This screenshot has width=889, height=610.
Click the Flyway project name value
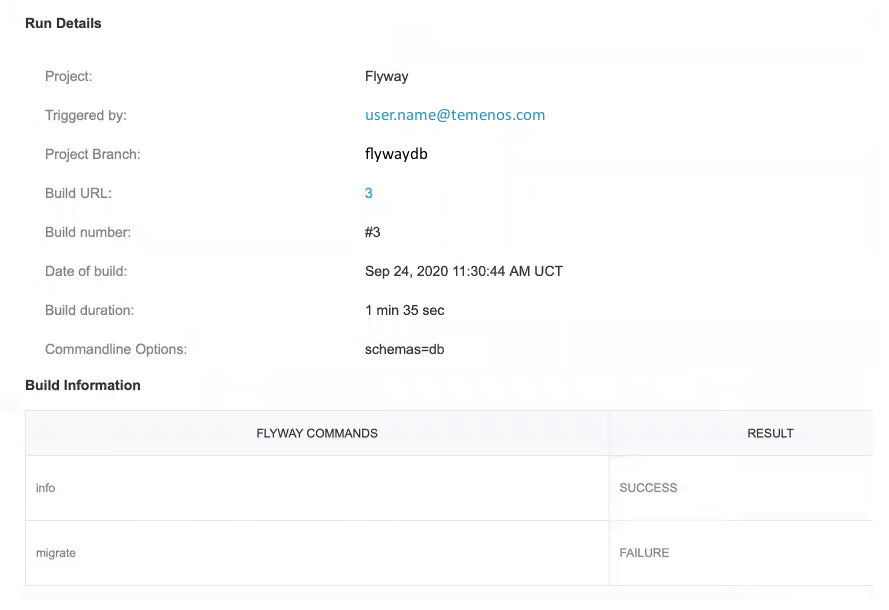(x=387, y=76)
